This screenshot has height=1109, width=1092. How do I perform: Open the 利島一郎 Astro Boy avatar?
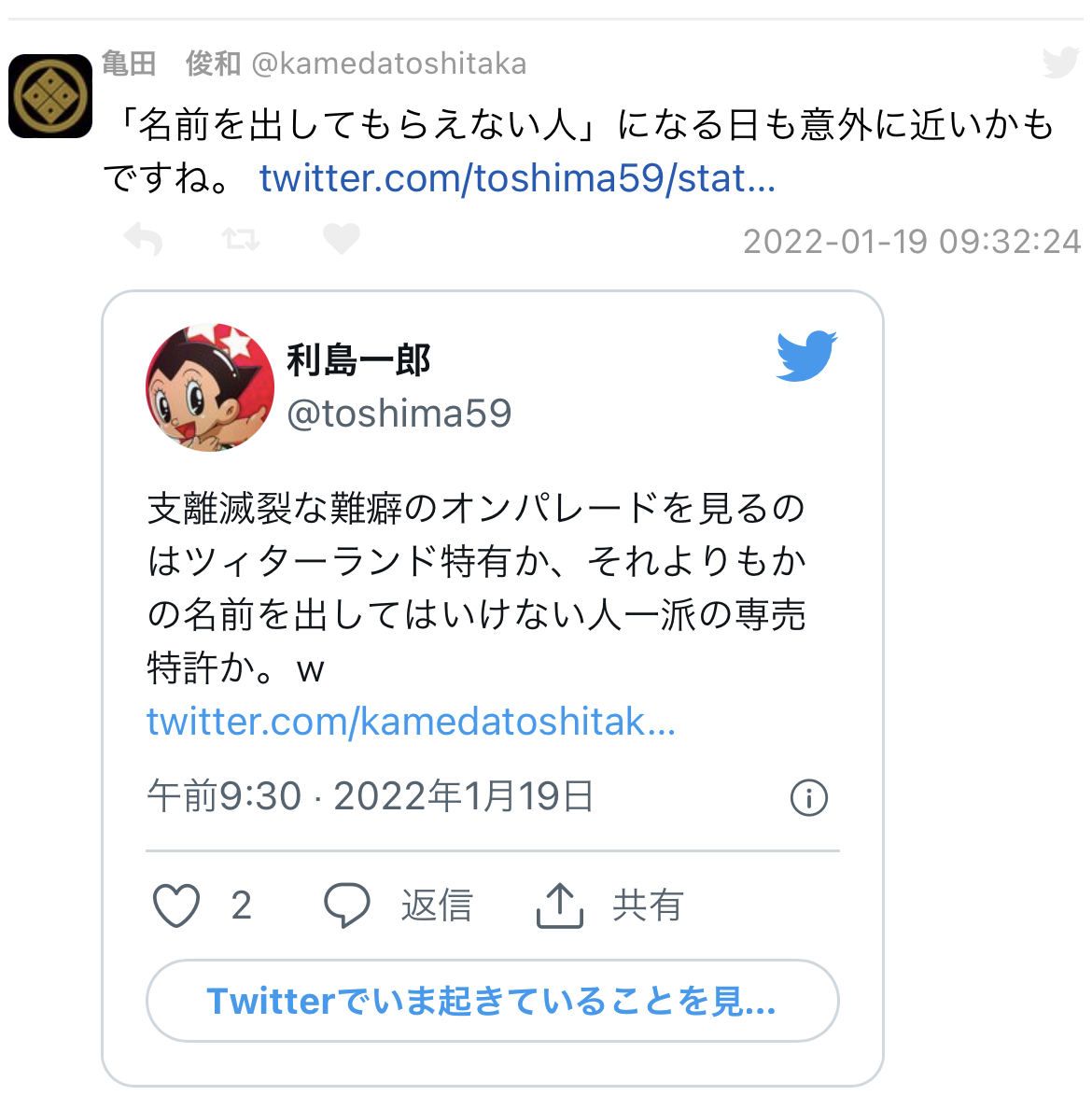click(210, 387)
